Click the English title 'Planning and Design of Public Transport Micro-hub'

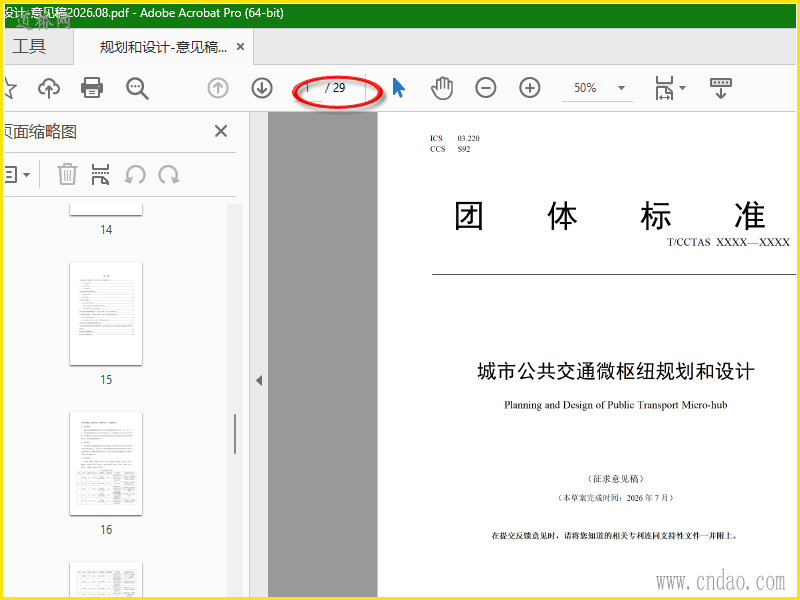616,405
